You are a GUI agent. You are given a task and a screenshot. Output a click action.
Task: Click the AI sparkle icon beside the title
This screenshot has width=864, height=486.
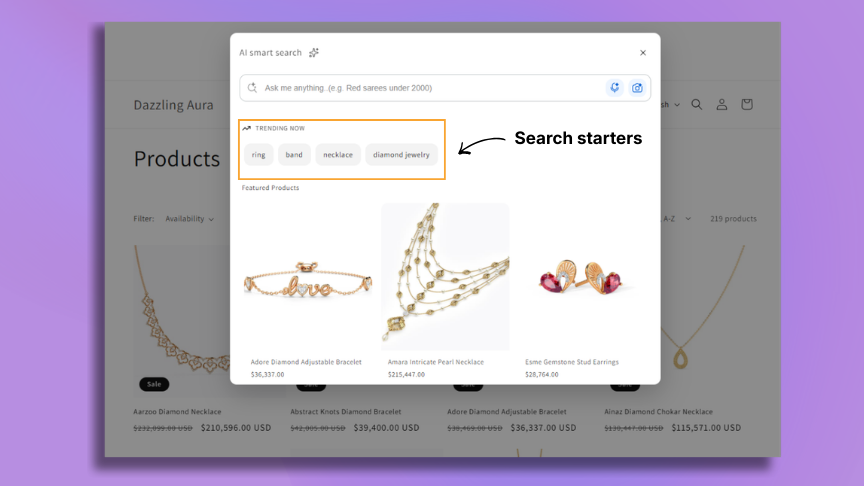314,53
